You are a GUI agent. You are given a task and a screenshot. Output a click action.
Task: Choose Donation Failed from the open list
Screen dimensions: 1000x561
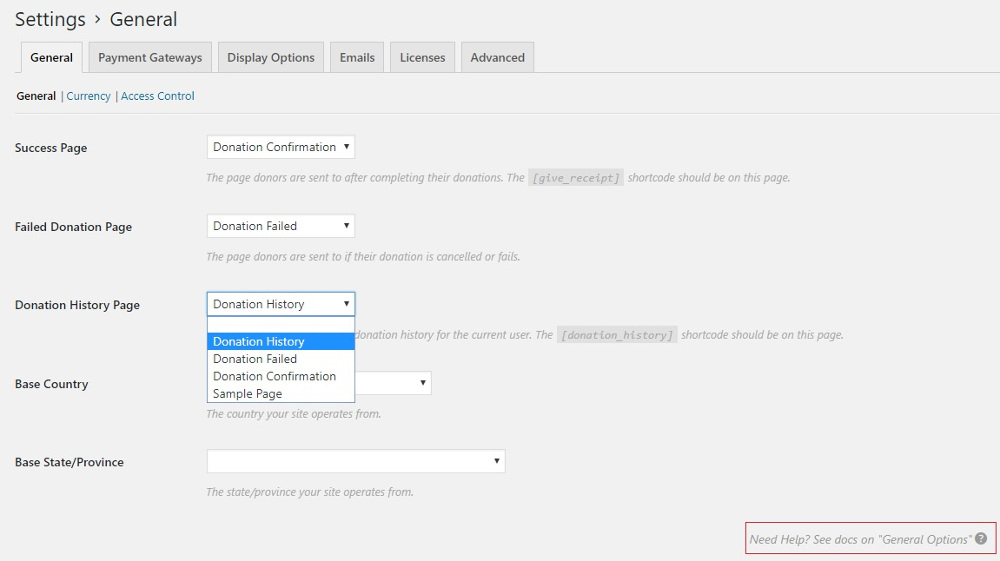280,359
